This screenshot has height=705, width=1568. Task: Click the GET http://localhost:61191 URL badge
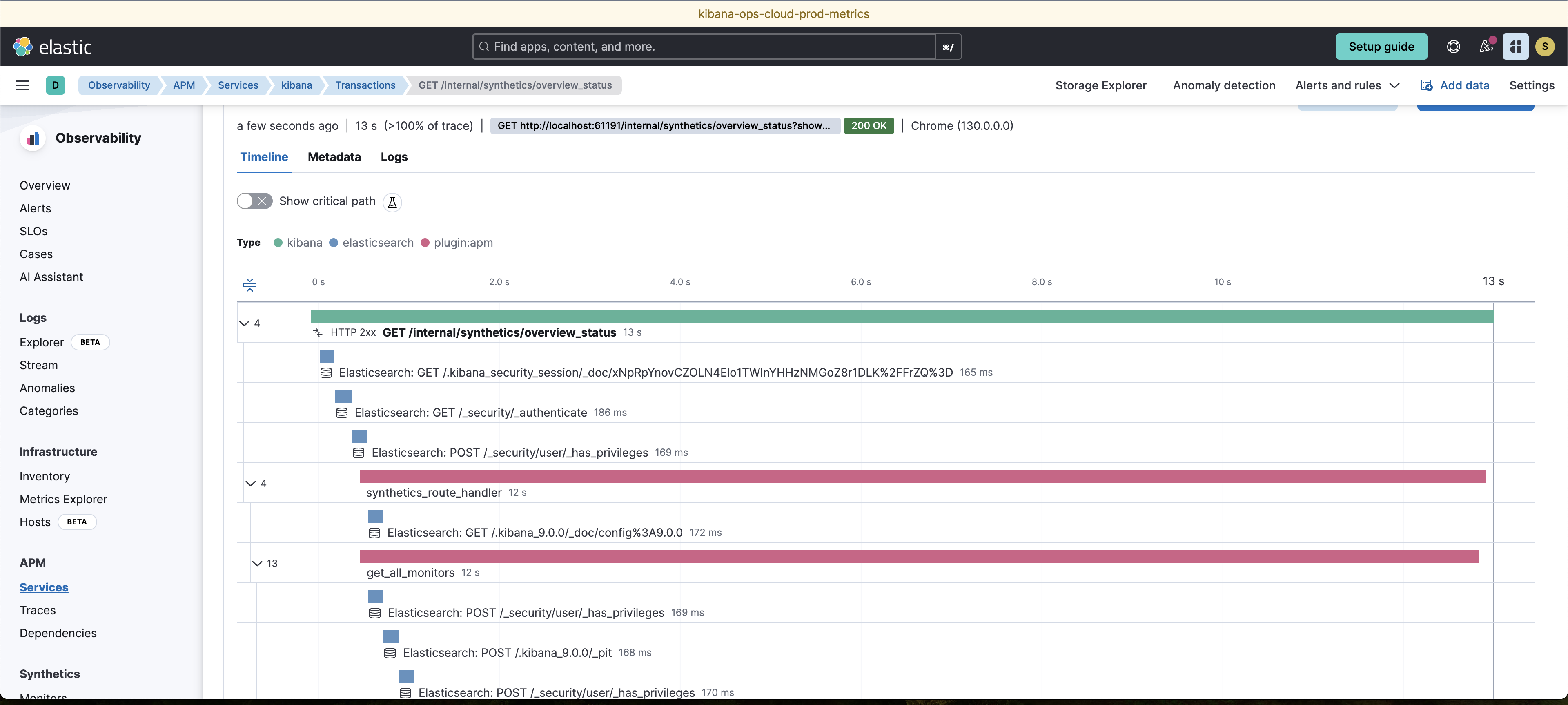[665, 126]
